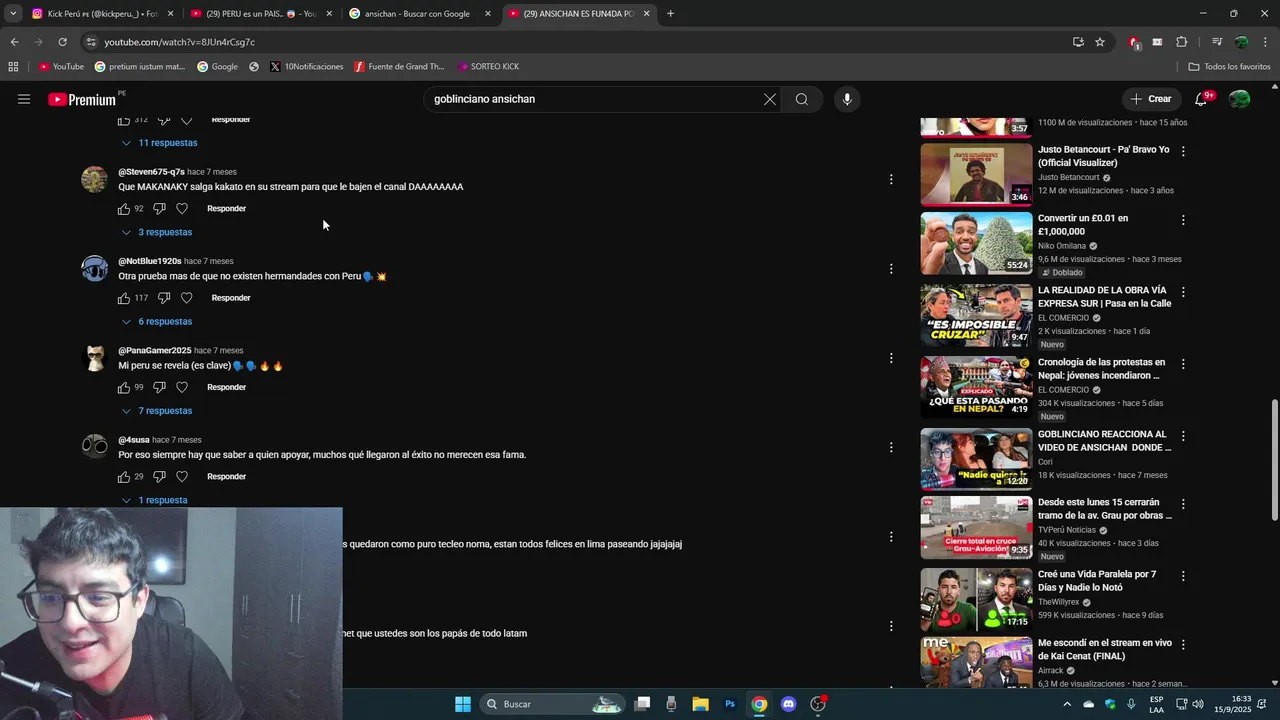The image size is (1280, 720).
Task: Like the comment by @Steven675-q7s
Action: [x=124, y=209]
